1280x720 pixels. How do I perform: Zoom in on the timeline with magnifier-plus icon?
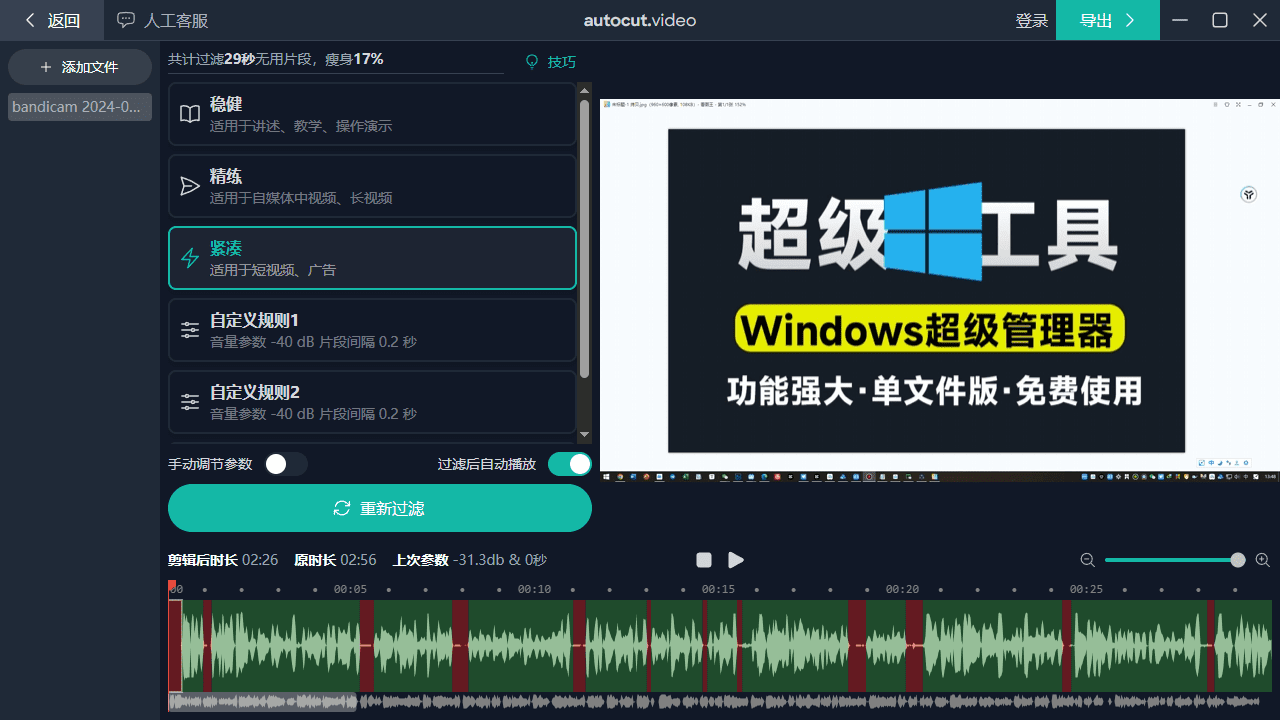pyautogui.click(x=1262, y=560)
